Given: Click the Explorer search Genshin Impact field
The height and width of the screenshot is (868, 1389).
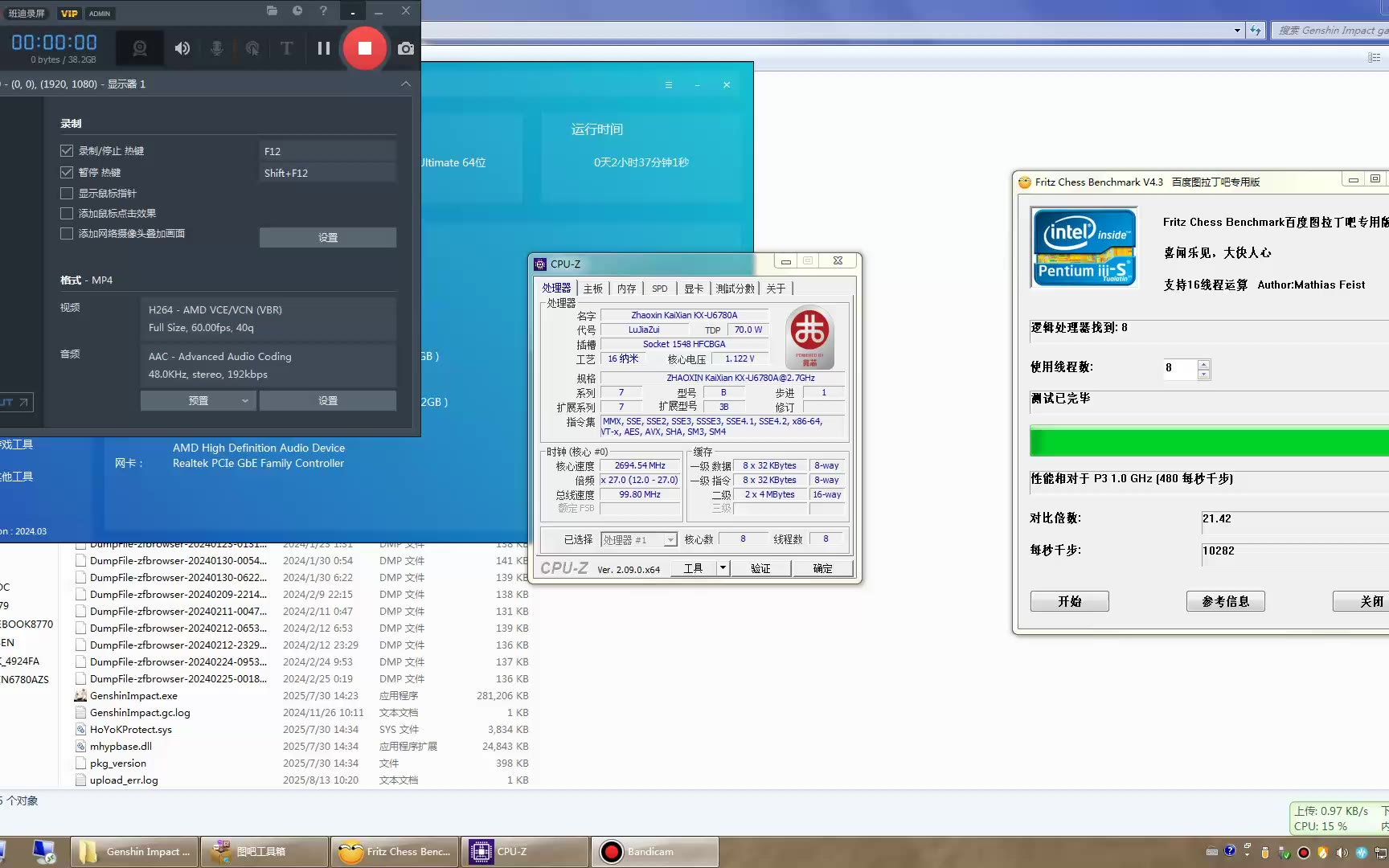Looking at the screenshot, I should [x=1330, y=31].
